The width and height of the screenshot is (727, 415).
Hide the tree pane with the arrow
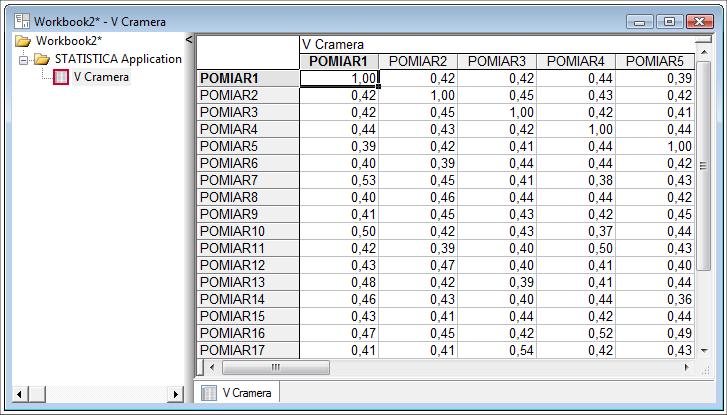coord(189,40)
